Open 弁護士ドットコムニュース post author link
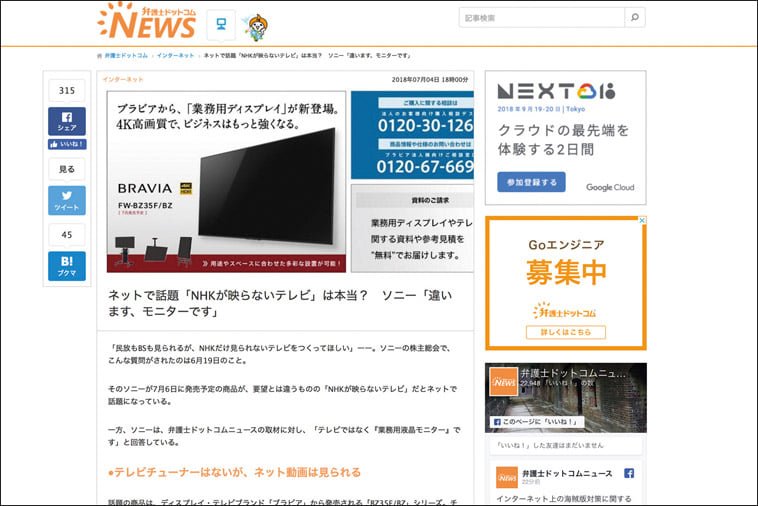Image resolution: width=758 pixels, height=506 pixels. click(567, 474)
